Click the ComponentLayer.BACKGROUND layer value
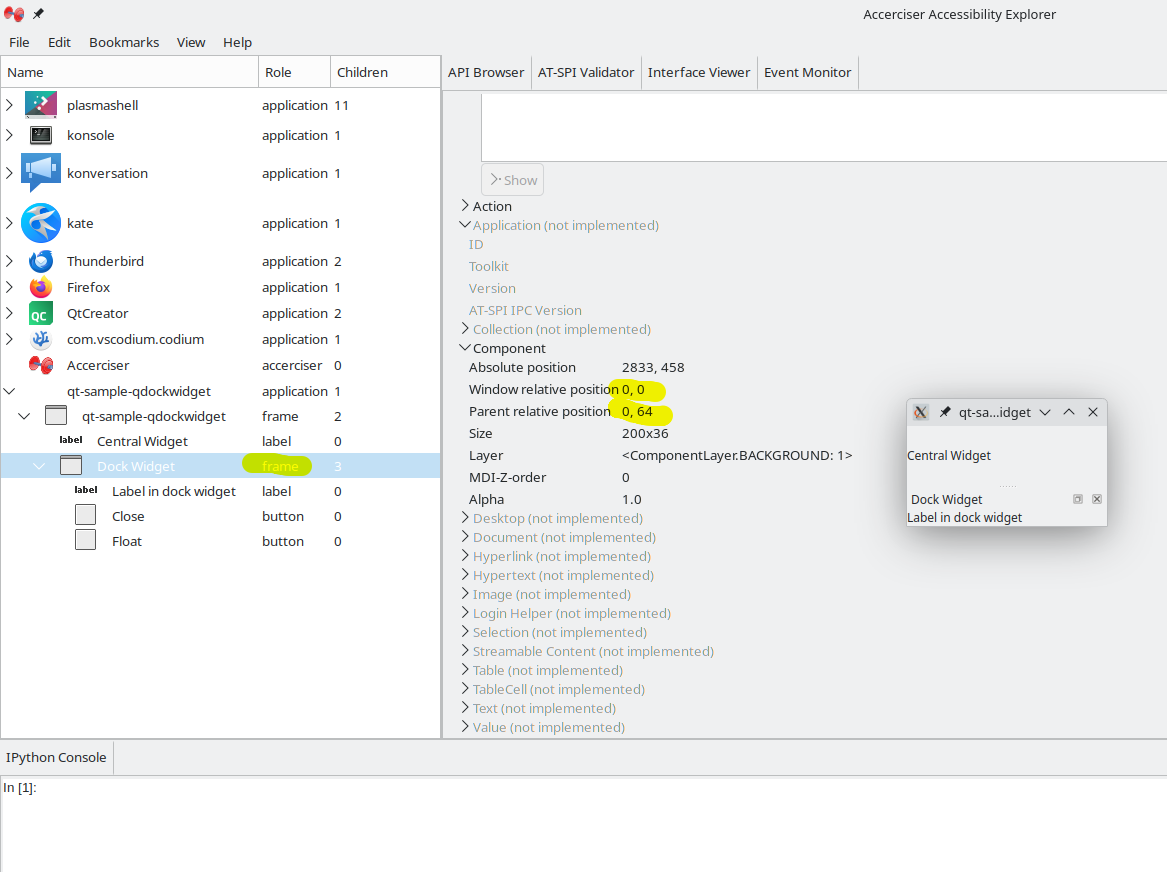The width and height of the screenshot is (1167, 872). tap(737, 455)
